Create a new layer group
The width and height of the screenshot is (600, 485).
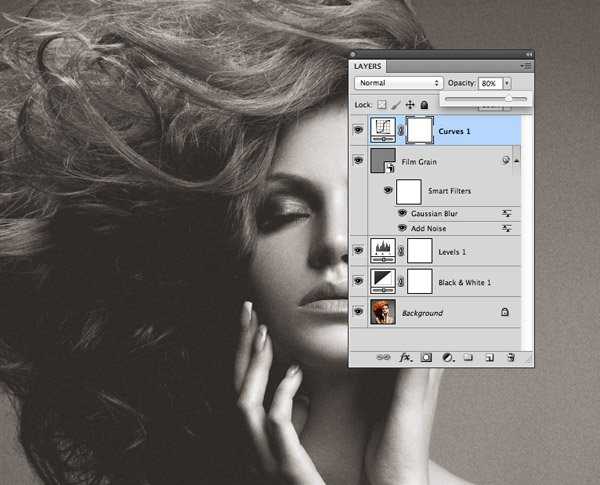[x=468, y=356]
